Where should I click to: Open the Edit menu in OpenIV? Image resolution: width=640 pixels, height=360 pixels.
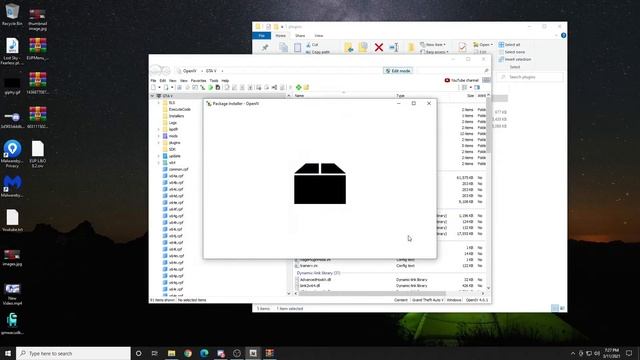(x=162, y=81)
